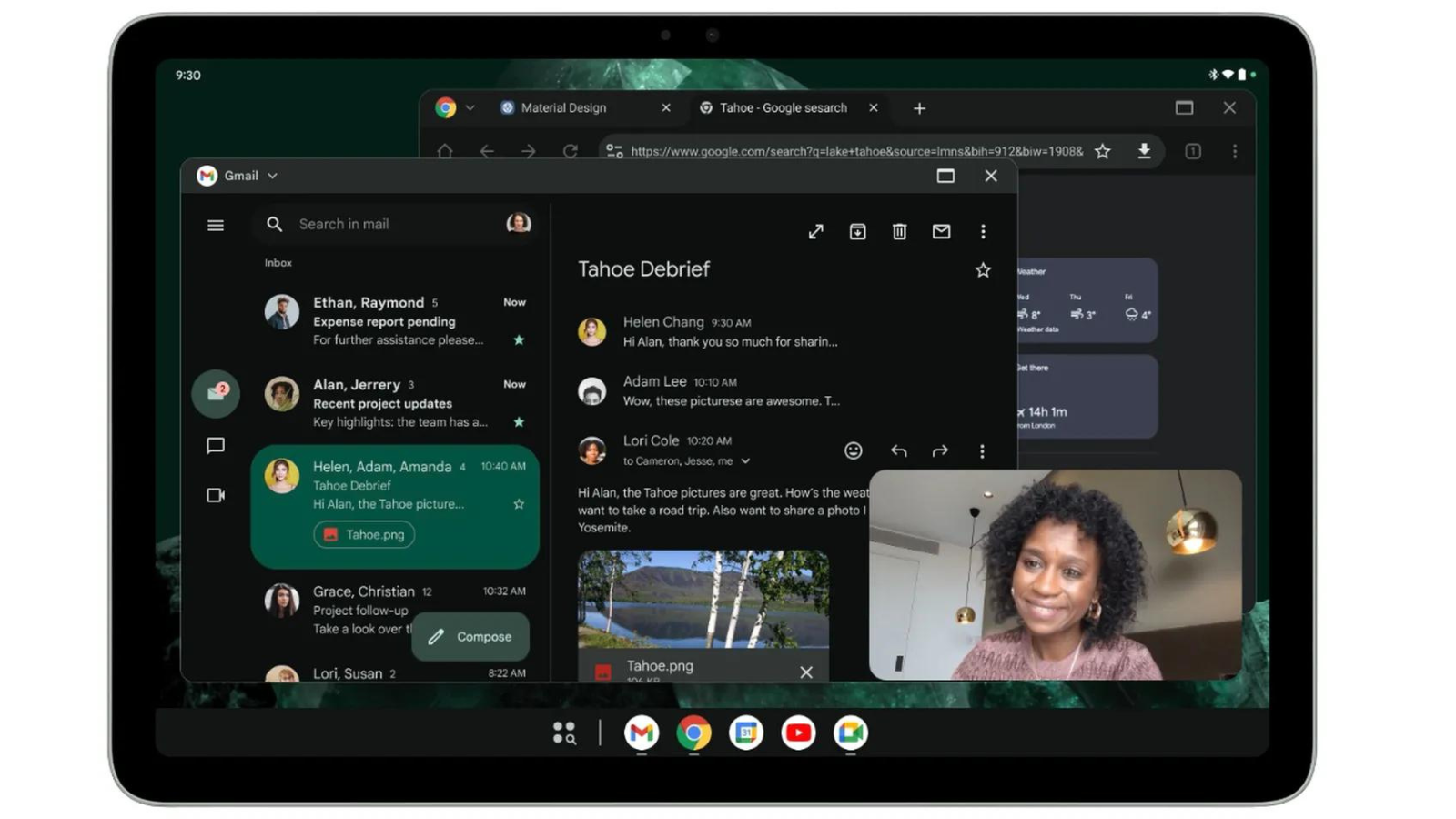
Task: Open the Meet video section in Gmail sidebar
Action: pyautogui.click(x=216, y=495)
